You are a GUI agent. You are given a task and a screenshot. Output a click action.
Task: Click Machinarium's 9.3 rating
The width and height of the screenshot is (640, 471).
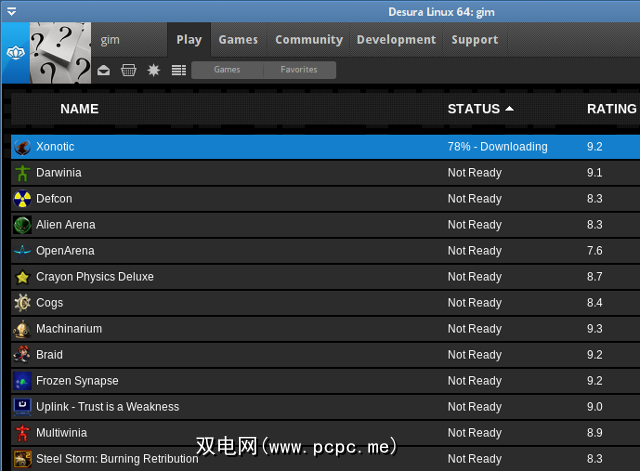tap(595, 329)
